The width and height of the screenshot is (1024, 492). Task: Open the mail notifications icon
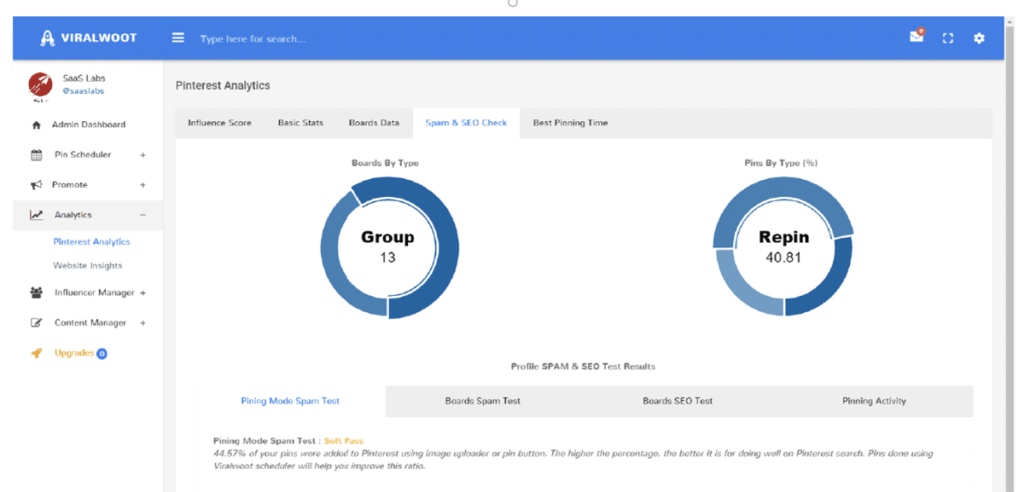(x=916, y=37)
